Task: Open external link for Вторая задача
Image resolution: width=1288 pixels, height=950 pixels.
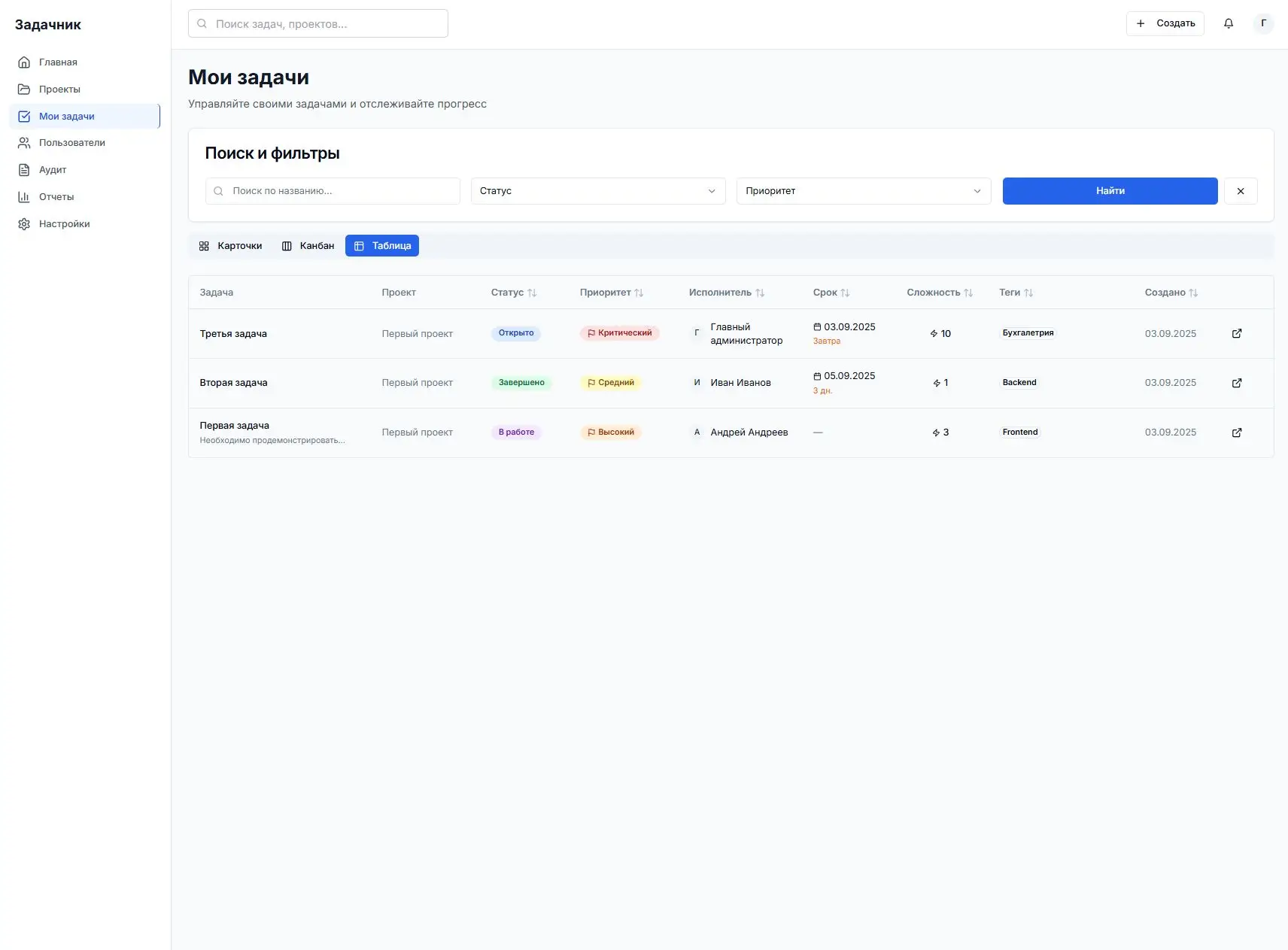Action: point(1236,383)
